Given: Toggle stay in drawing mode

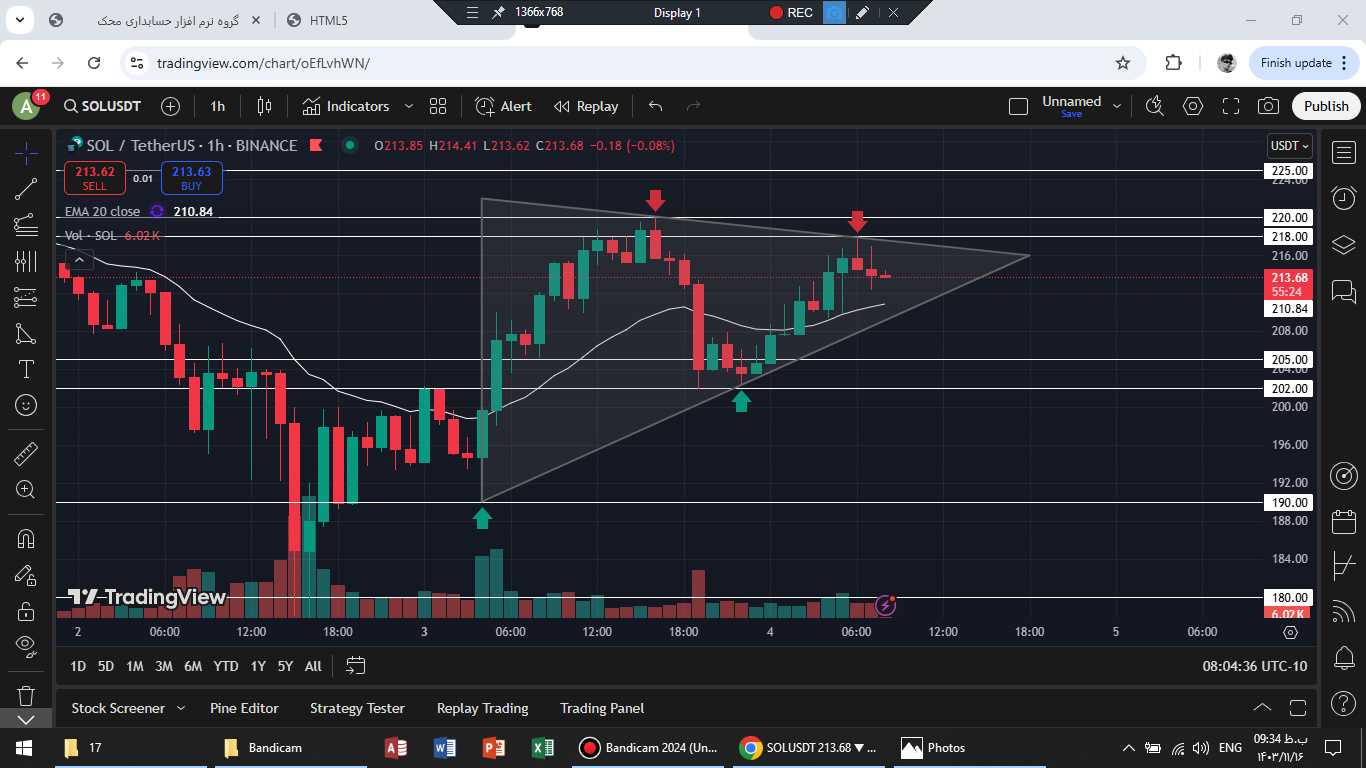Looking at the screenshot, I should pos(26,575).
